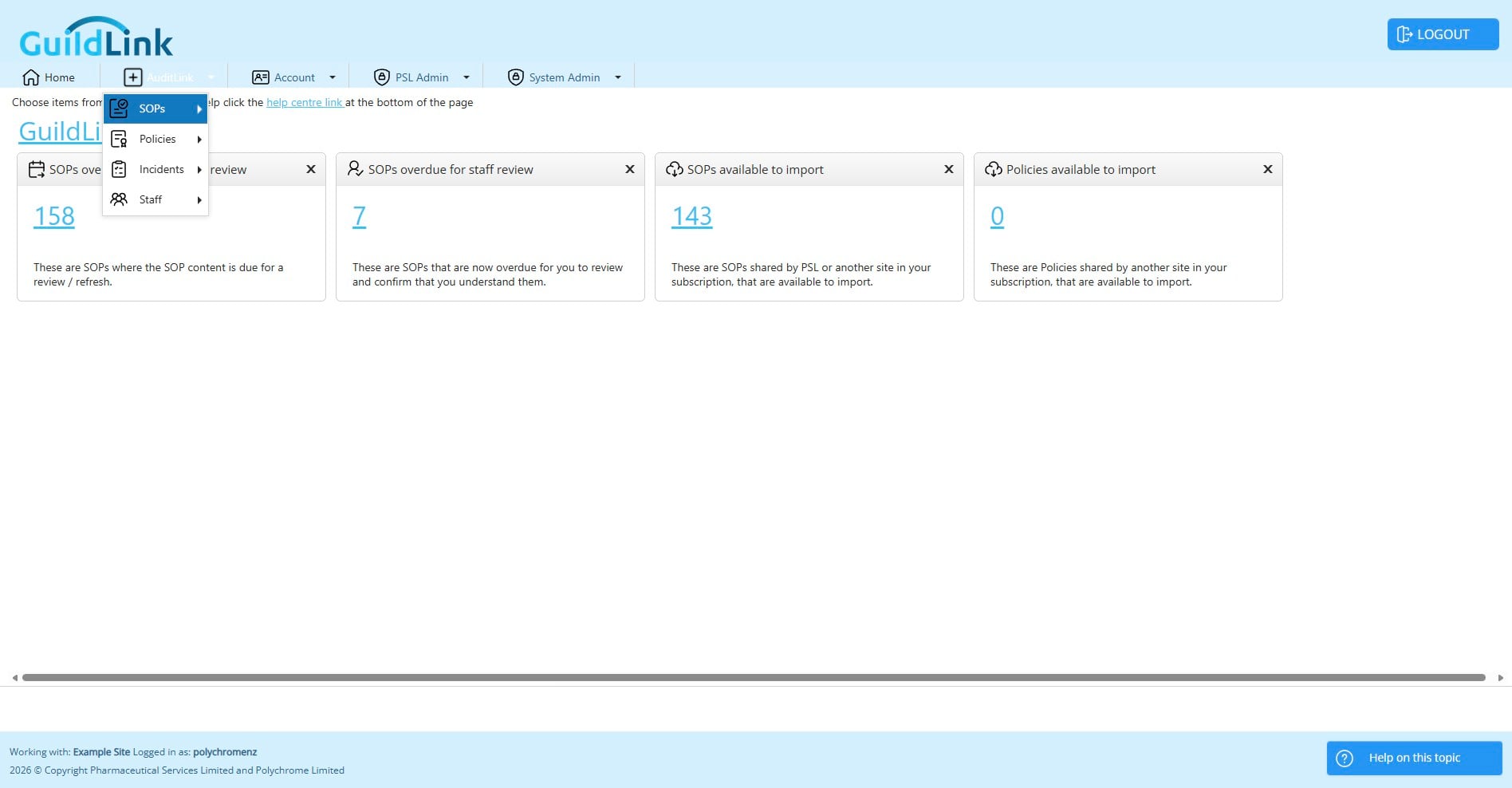The width and height of the screenshot is (1512, 788).
Task: Click the question mark help icon
Action: click(x=1345, y=758)
